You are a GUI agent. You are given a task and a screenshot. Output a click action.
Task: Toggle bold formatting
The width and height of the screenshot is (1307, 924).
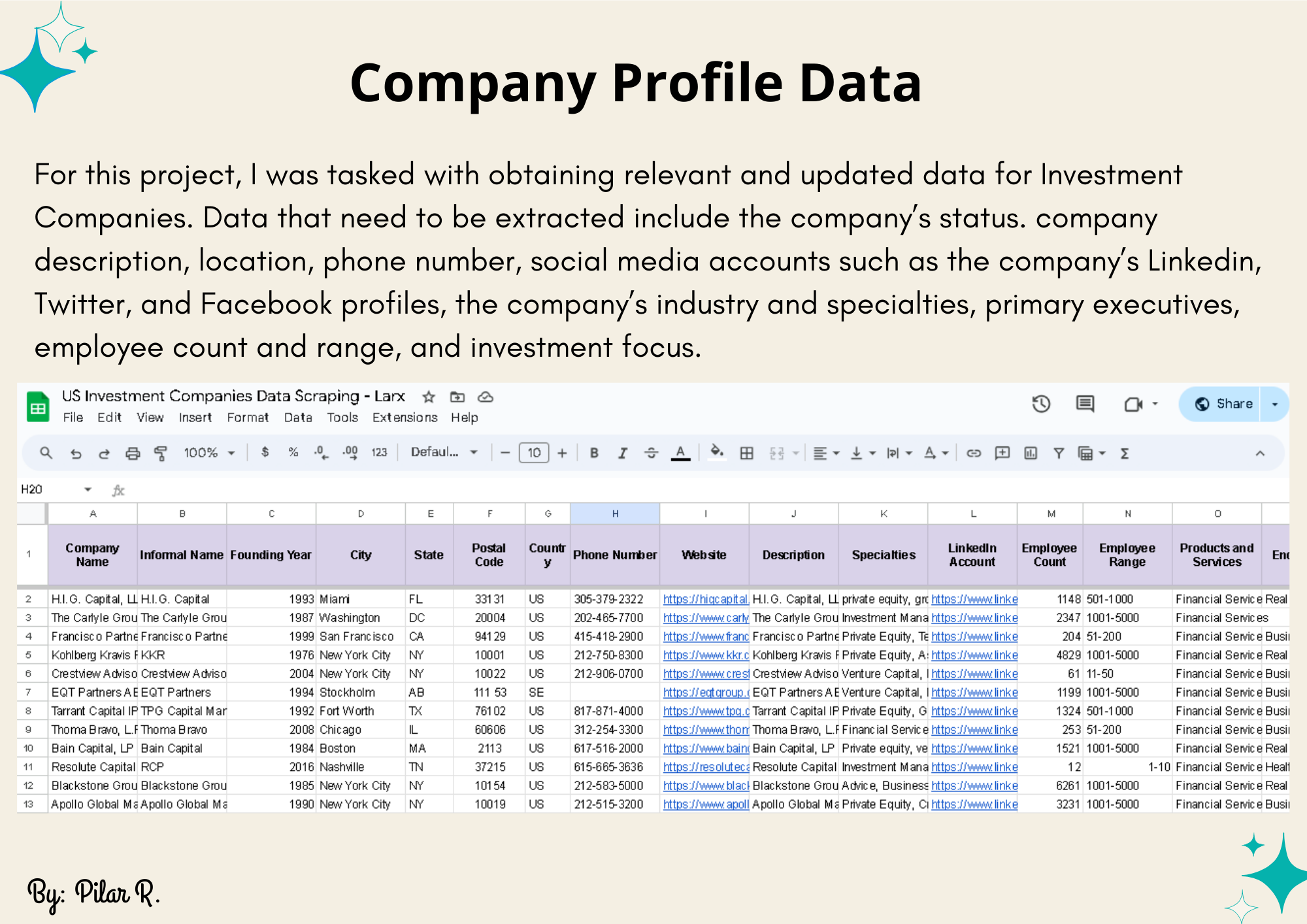coord(594,453)
